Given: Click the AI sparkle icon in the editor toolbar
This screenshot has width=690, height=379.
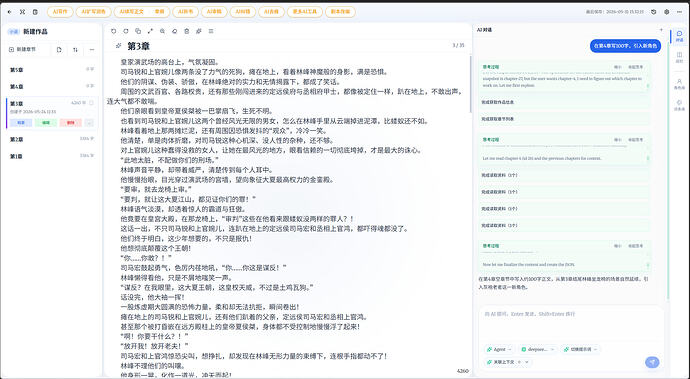Looking at the screenshot, I should pos(199,31).
